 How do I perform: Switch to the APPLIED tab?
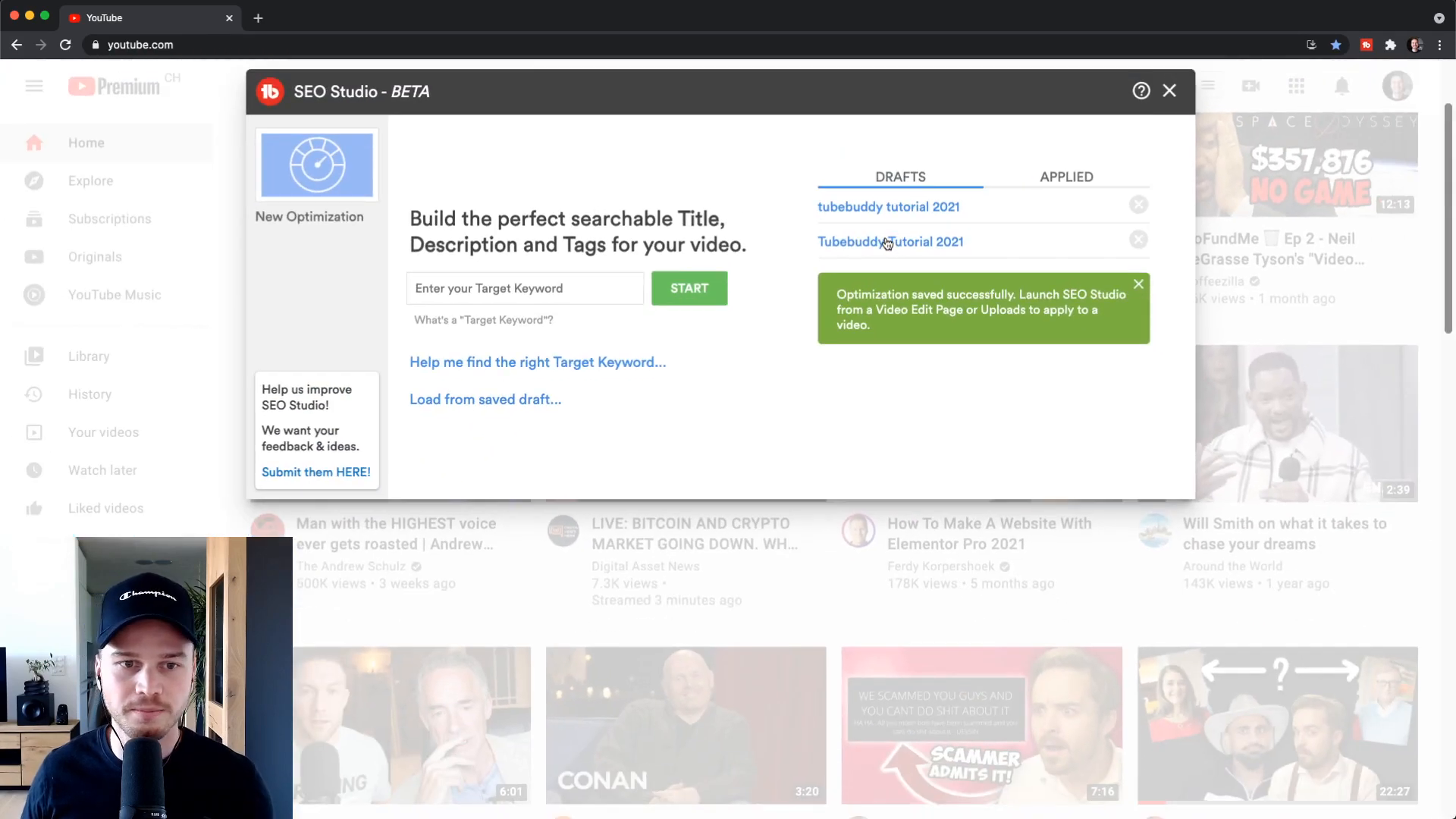(x=1066, y=177)
